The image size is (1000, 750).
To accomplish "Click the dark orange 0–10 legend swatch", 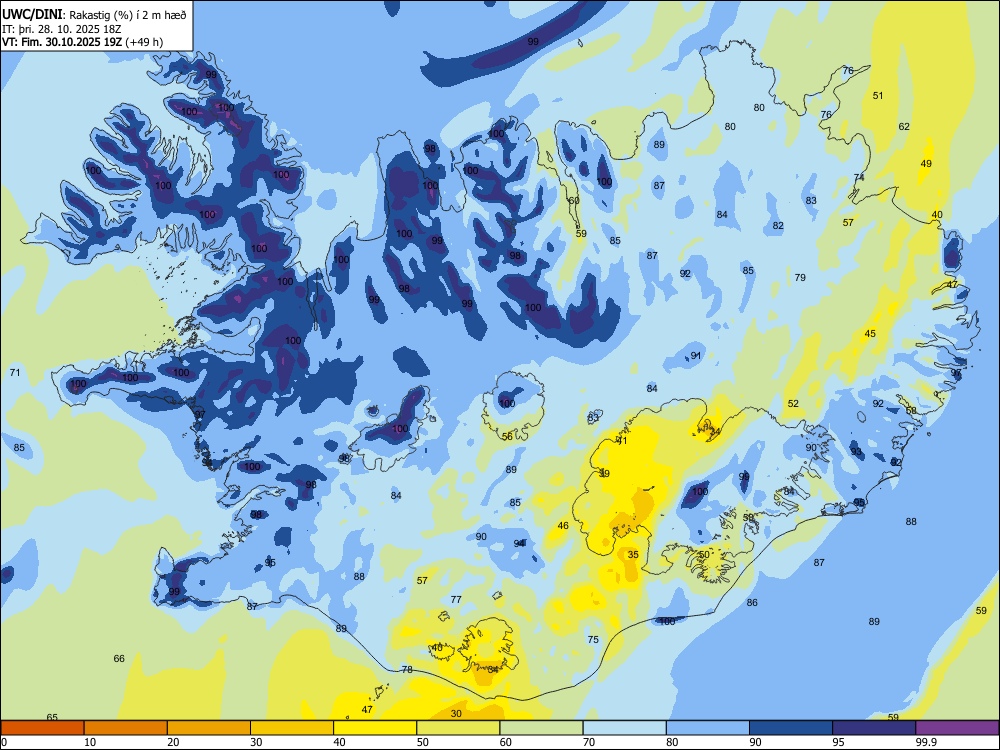I will coord(42,728).
